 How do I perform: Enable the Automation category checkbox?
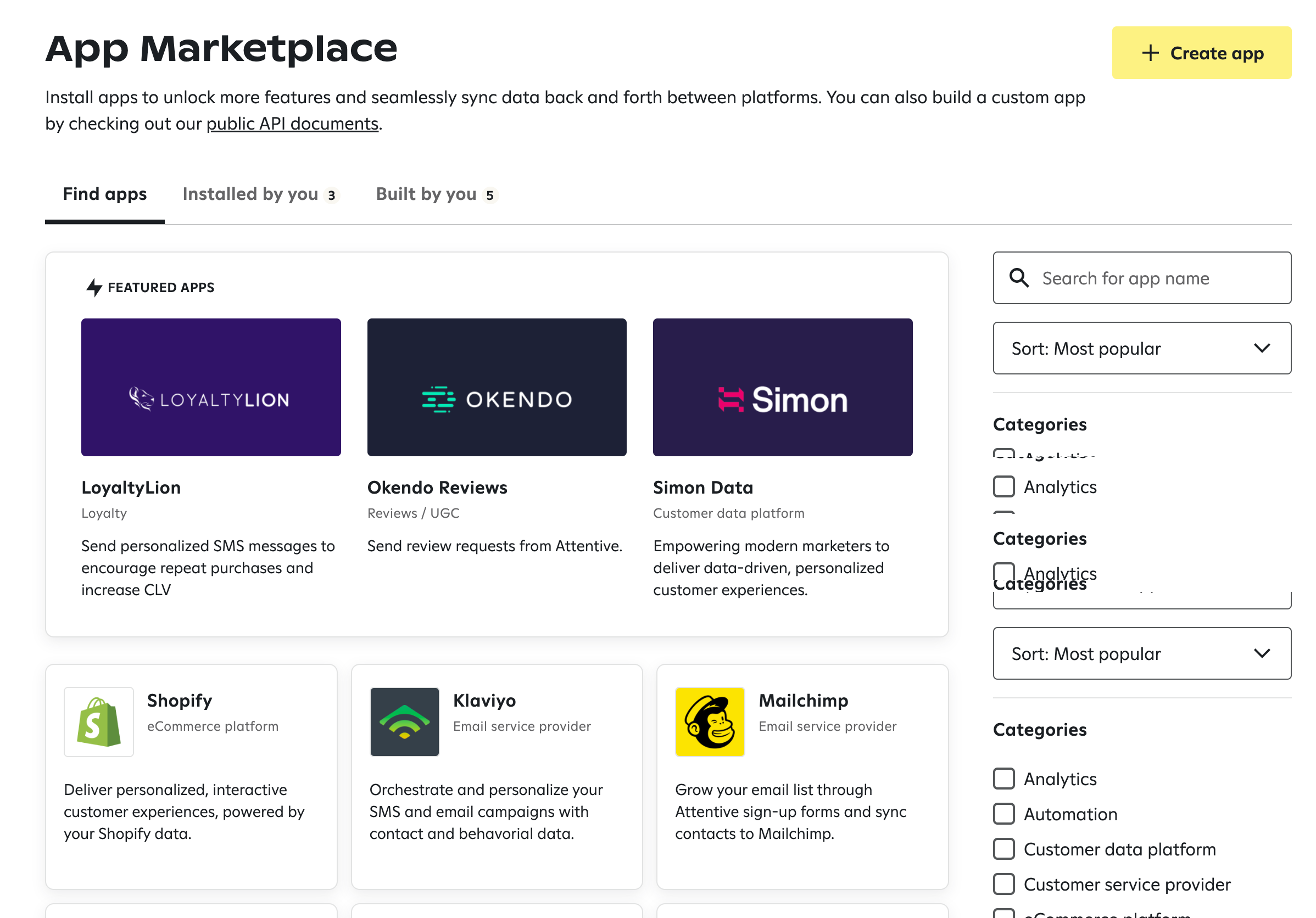click(1003, 814)
